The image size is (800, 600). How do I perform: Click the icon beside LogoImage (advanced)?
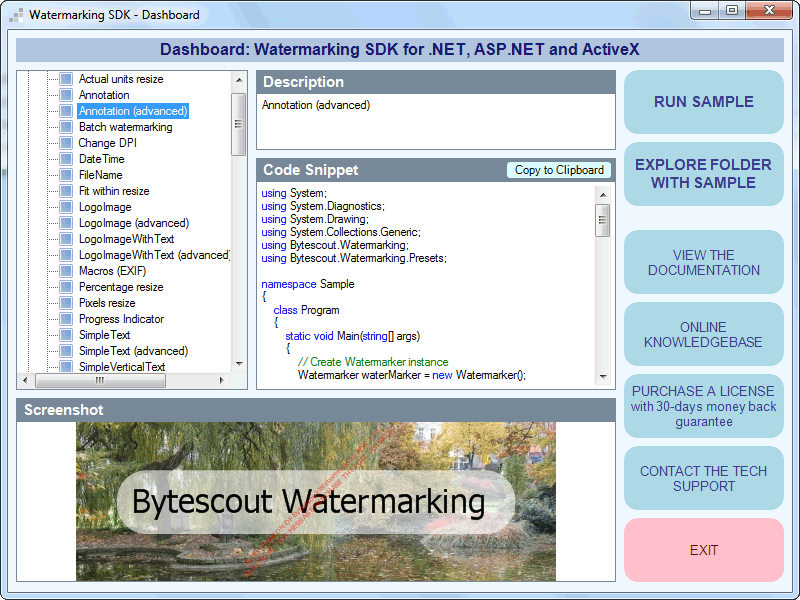click(66, 223)
